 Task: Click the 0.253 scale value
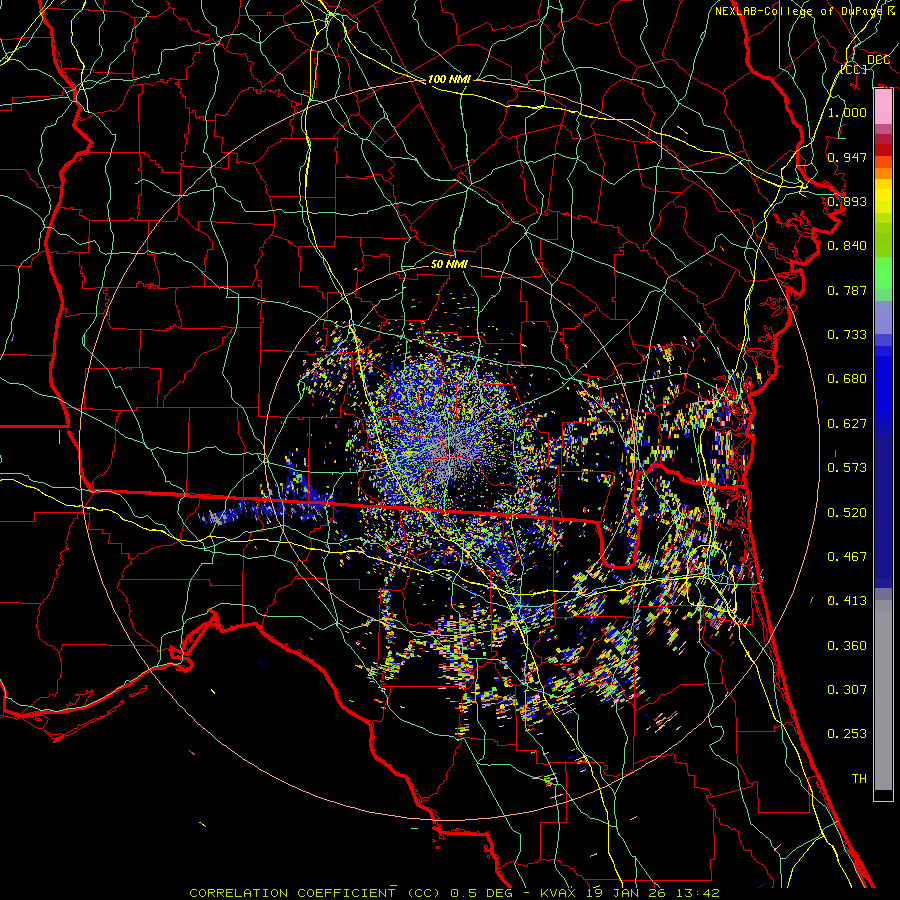tap(847, 734)
